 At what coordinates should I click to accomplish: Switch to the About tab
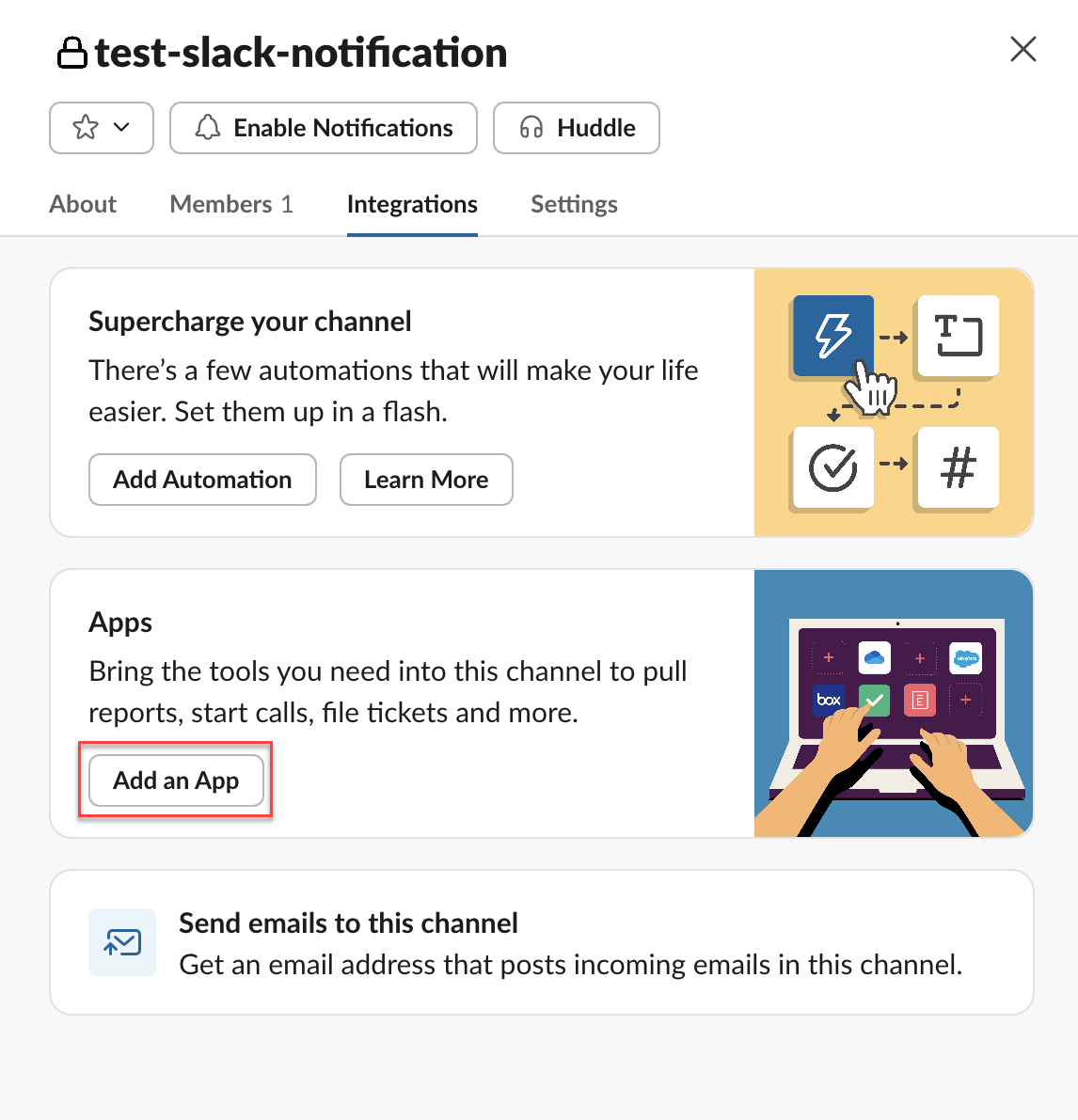[83, 204]
